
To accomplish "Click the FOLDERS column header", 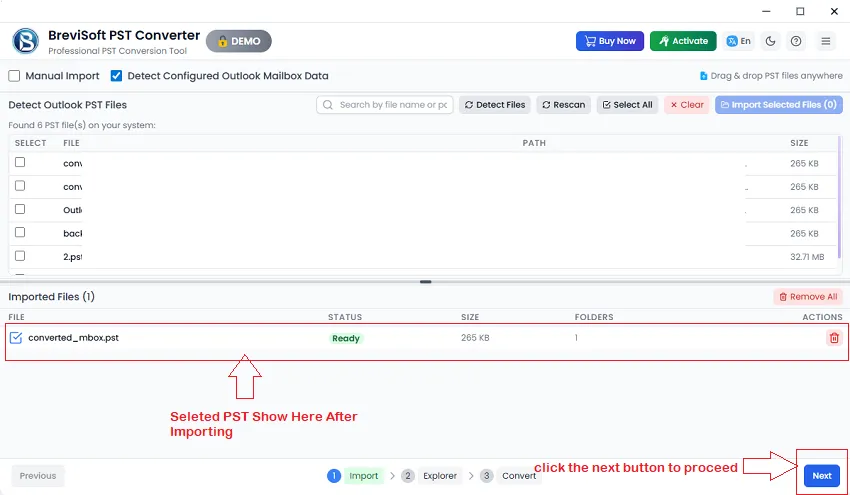I will tap(594, 317).
